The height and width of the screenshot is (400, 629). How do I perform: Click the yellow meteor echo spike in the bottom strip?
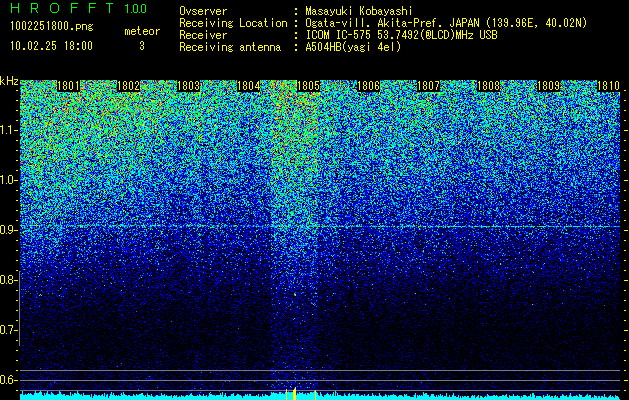tap(294, 393)
